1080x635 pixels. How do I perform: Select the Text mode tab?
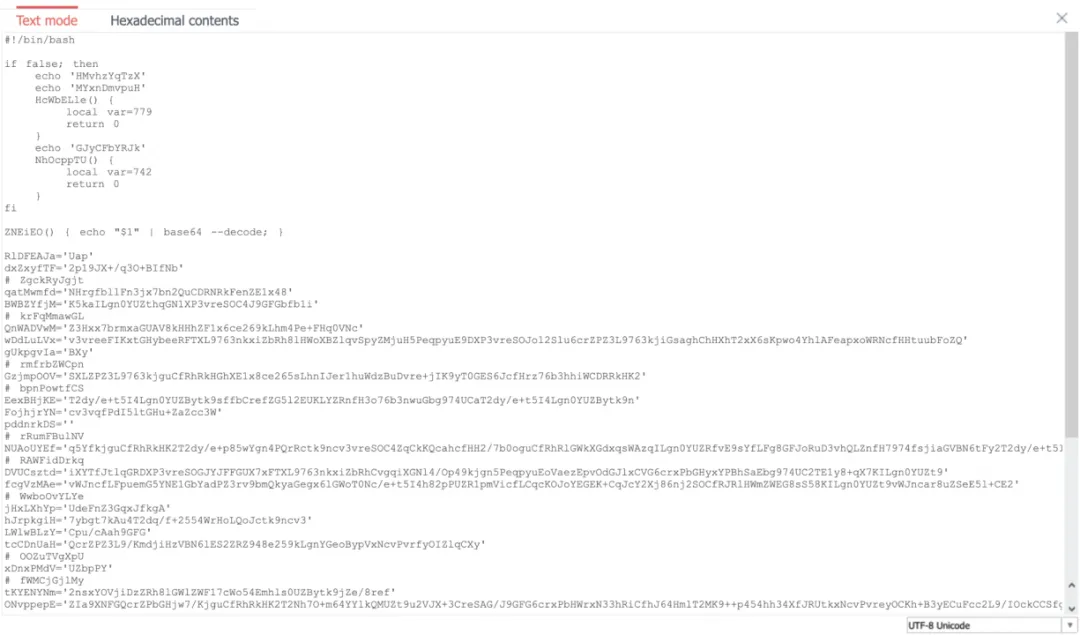(x=47, y=21)
